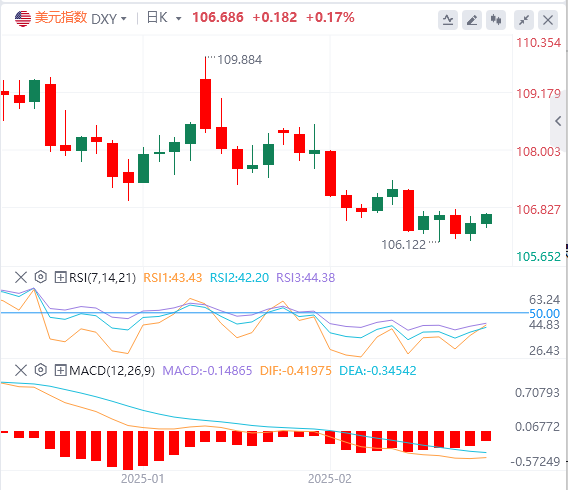
Task: Expand the MACD panel plus box
Action: 60,370
